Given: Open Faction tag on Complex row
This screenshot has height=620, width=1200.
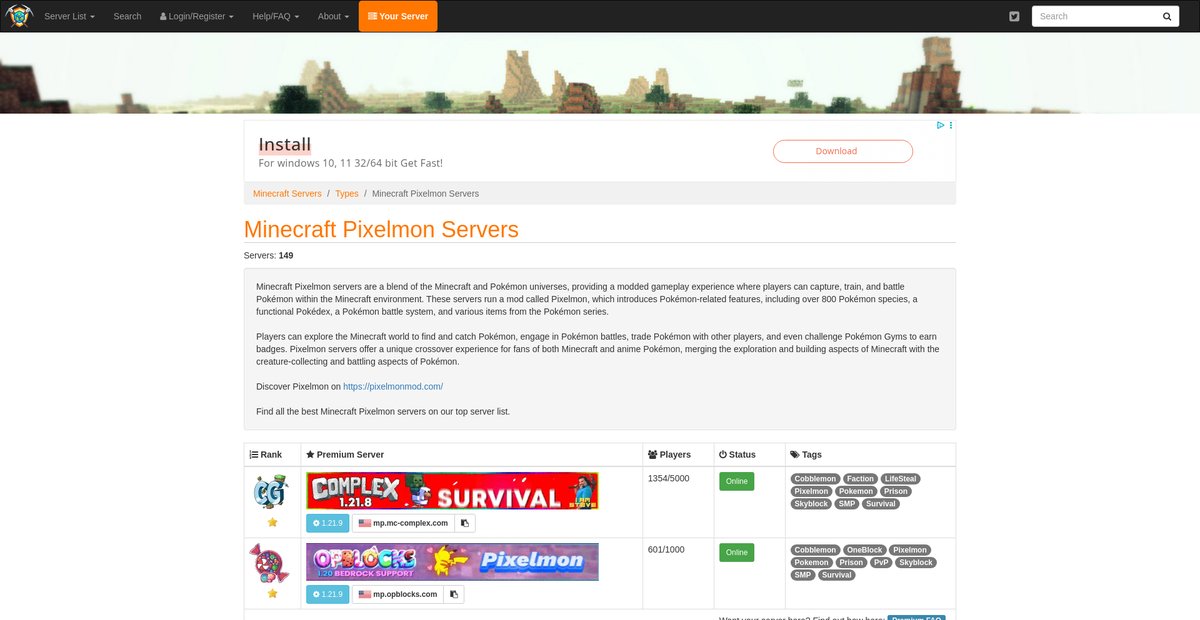Looking at the screenshot, I should pyautogui.click(x=860, y=479).
